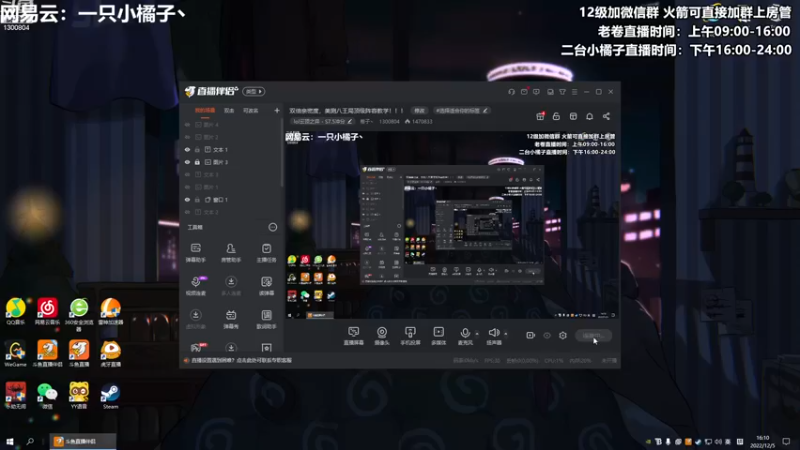Toggle the lock on the 图片 3 source
The width and height of the screenshot is (800, 450).
197,162
